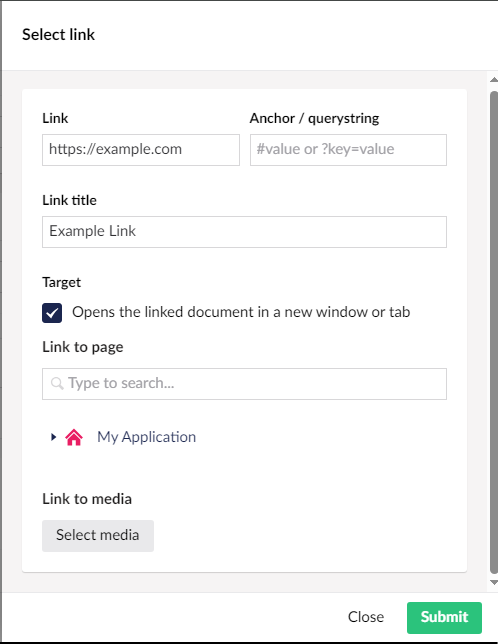Click the Link title label
This screenshot has width=498, height=644.
pos(69,200)
